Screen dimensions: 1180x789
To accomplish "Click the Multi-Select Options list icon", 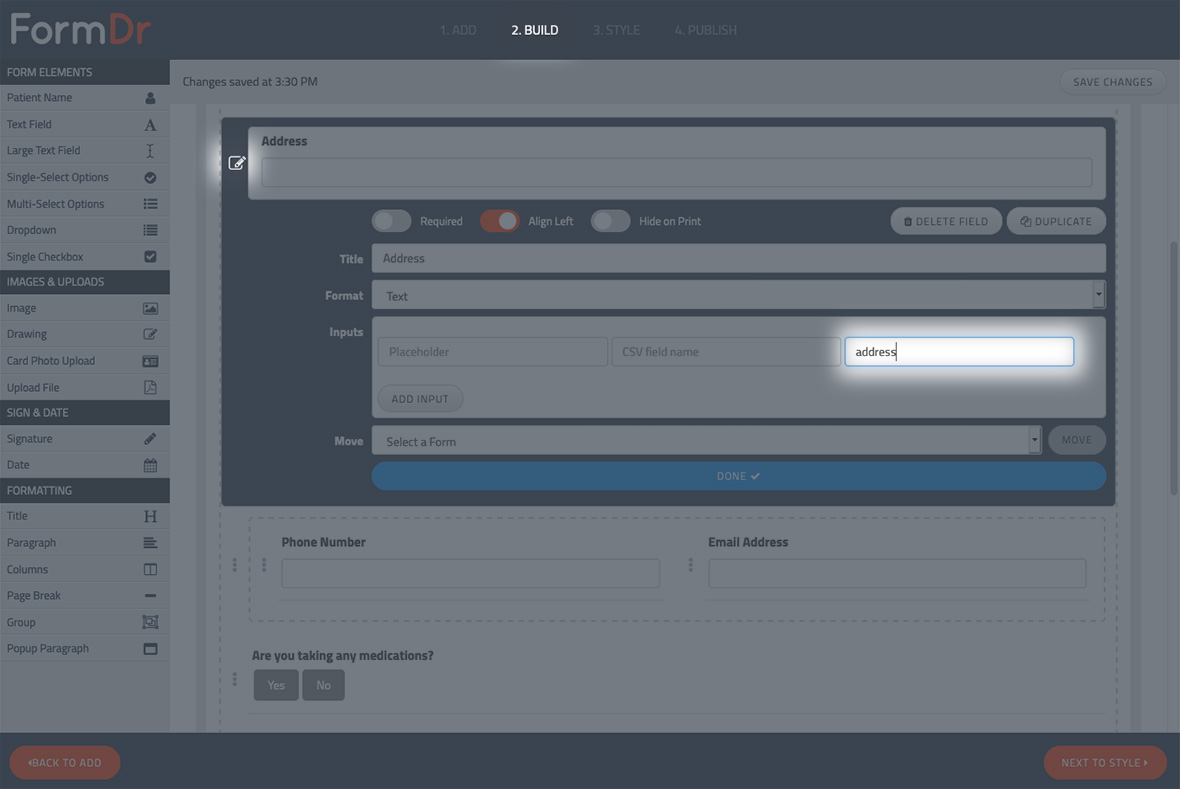I will click(x=151, y=204).
